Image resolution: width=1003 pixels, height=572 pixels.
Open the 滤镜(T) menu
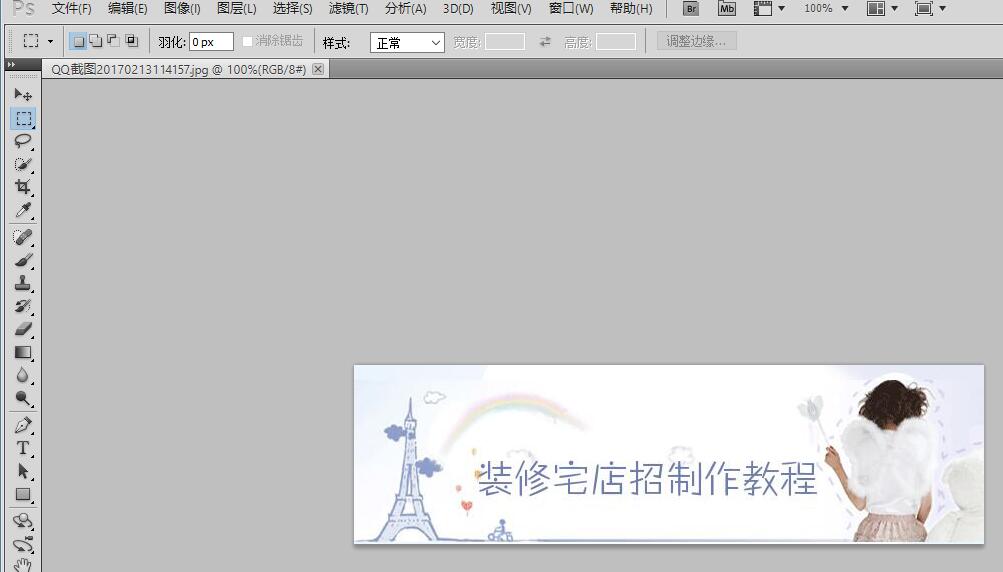[x=349, y=8]
